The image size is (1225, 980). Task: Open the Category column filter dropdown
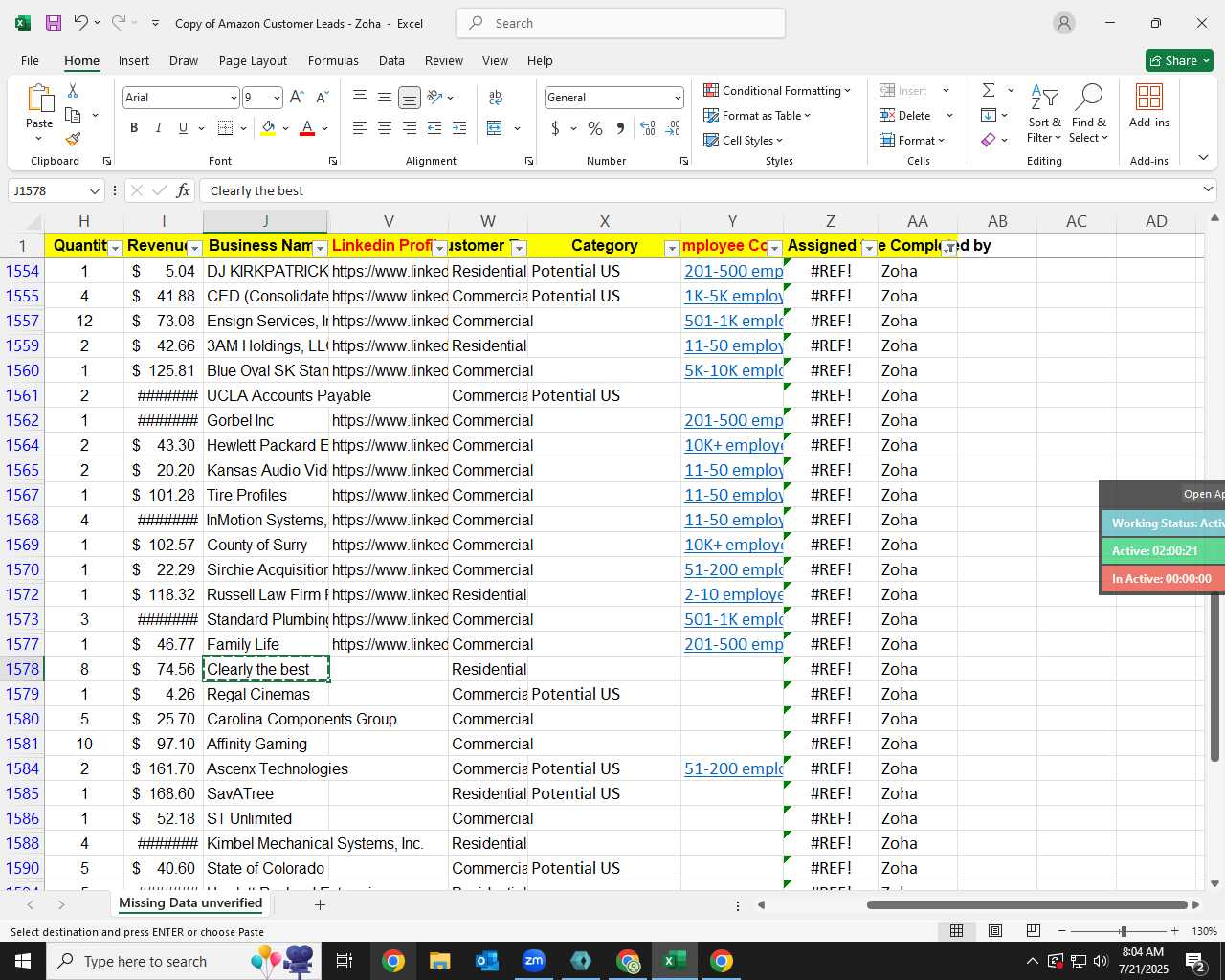(672, 249)
